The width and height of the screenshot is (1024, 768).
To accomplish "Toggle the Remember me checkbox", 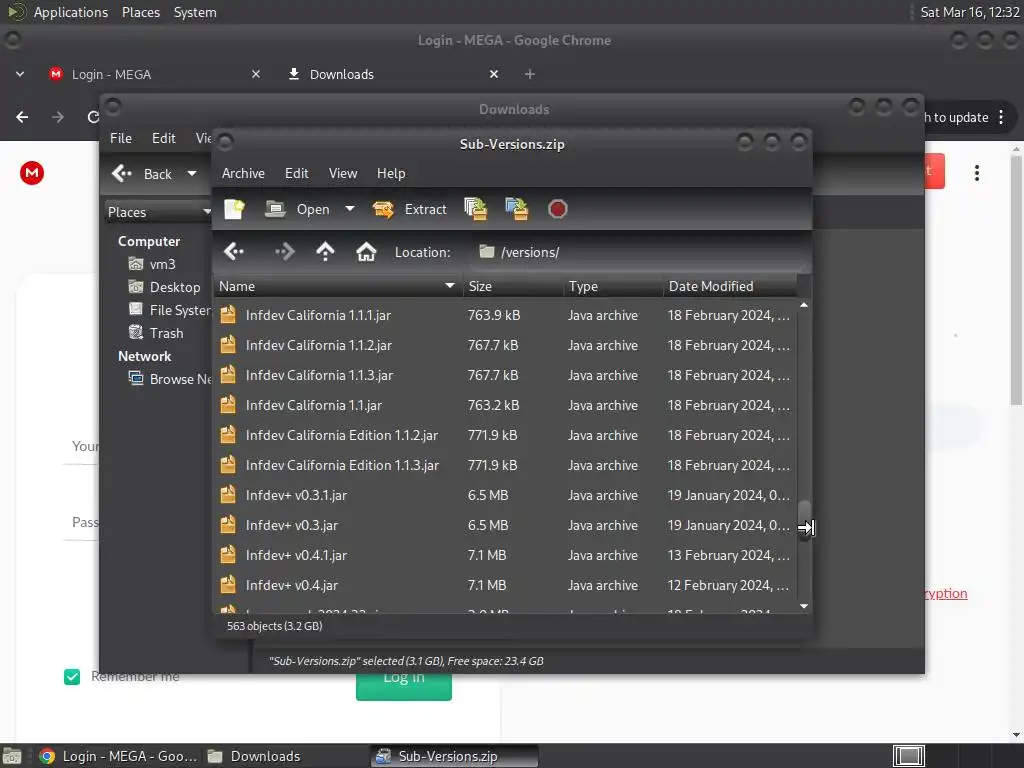I will (72, 677).
